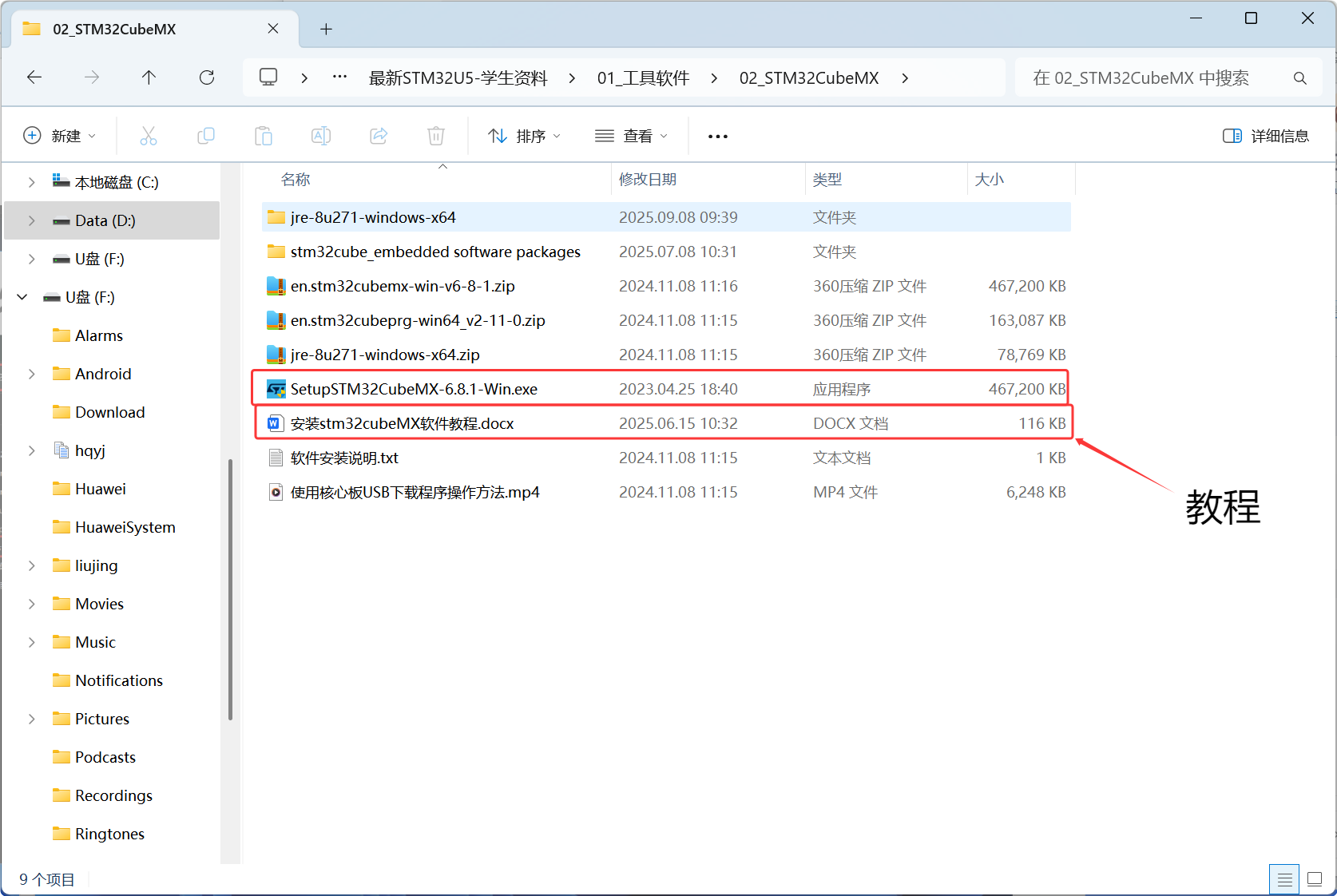Click the Paste clipboard icon
The image size is (1337, 896).
pos(264,136)
